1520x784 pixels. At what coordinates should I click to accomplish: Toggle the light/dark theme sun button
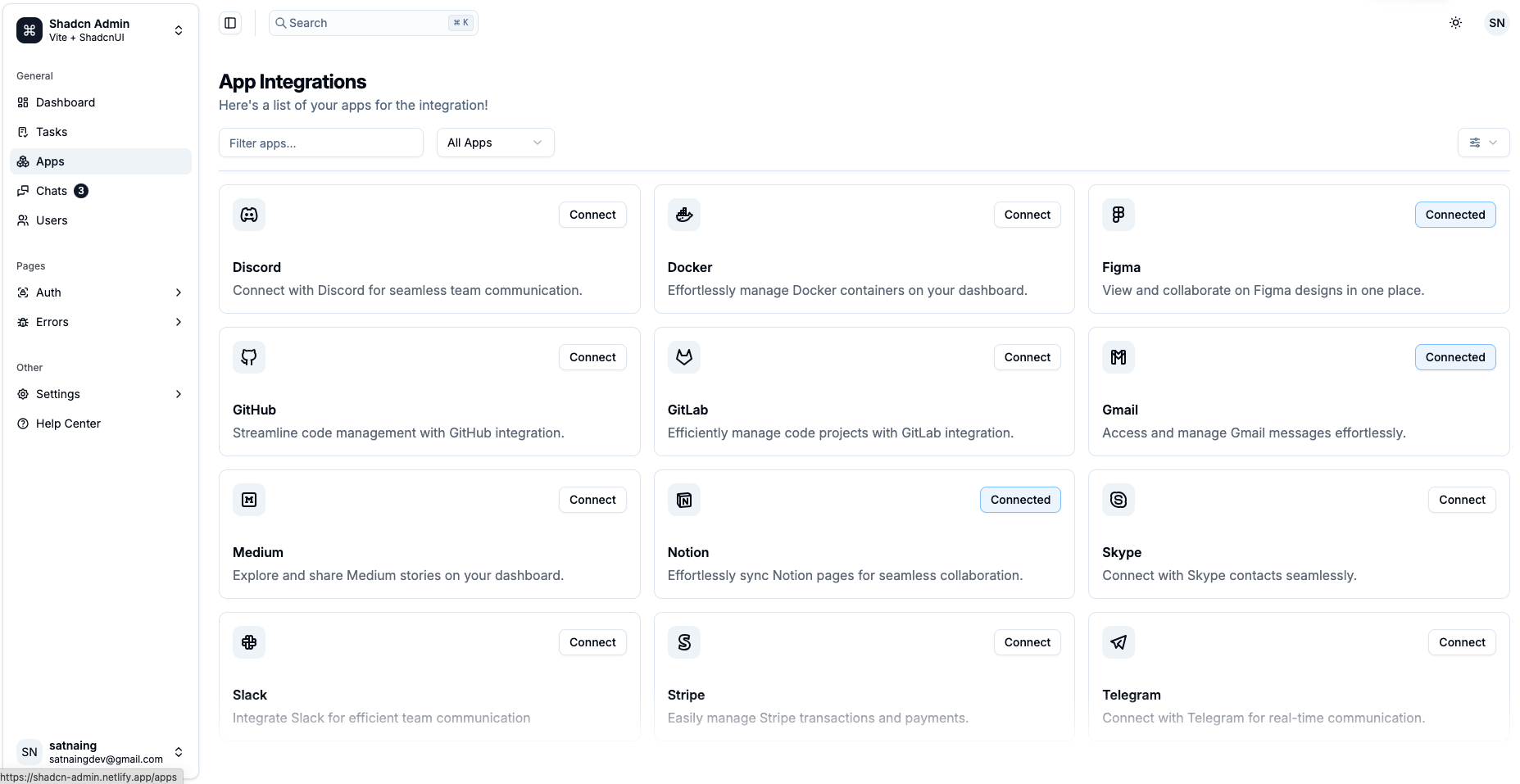(1455, 23)
